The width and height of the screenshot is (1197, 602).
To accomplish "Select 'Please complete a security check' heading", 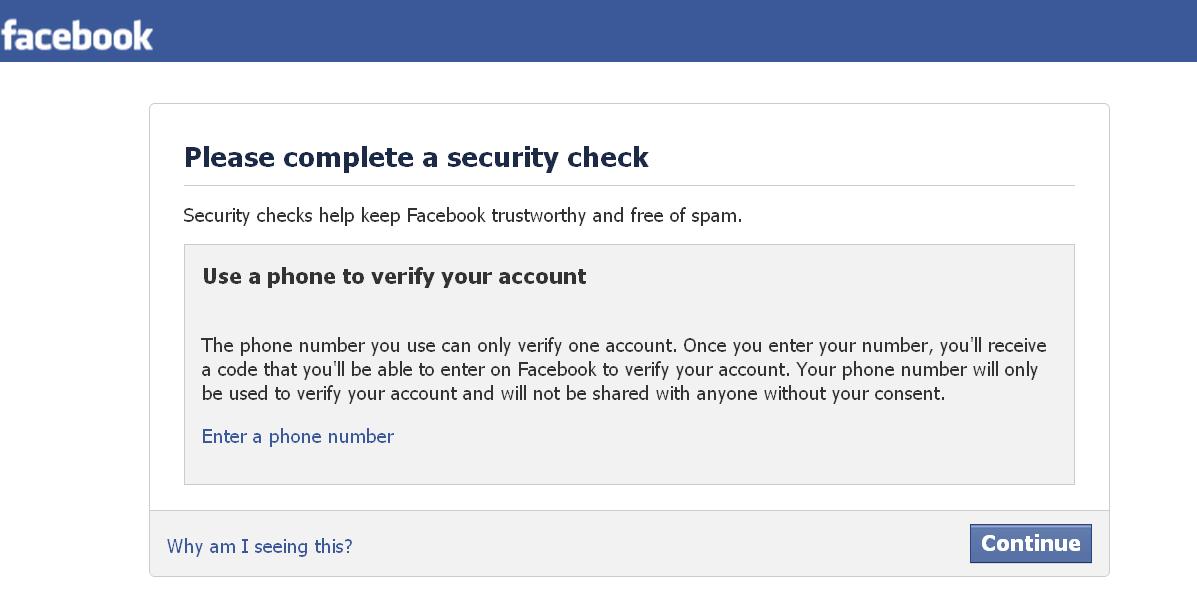I will [416, 157].
